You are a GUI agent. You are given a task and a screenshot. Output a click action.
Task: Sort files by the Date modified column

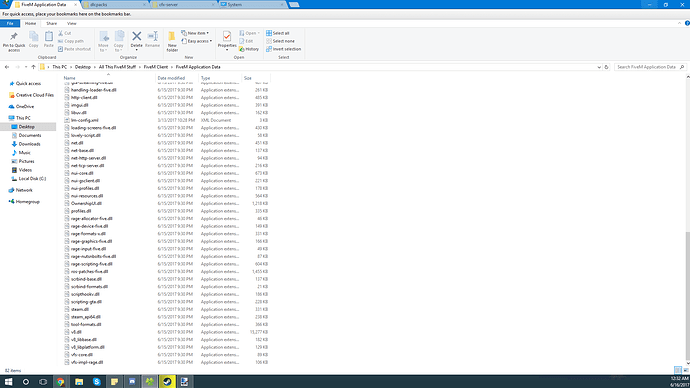click(x=171, y=78)
